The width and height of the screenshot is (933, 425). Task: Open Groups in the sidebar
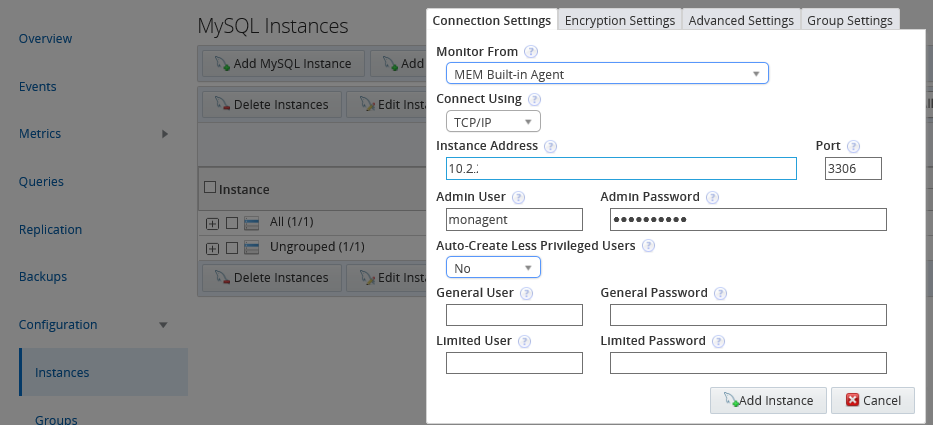56,419
